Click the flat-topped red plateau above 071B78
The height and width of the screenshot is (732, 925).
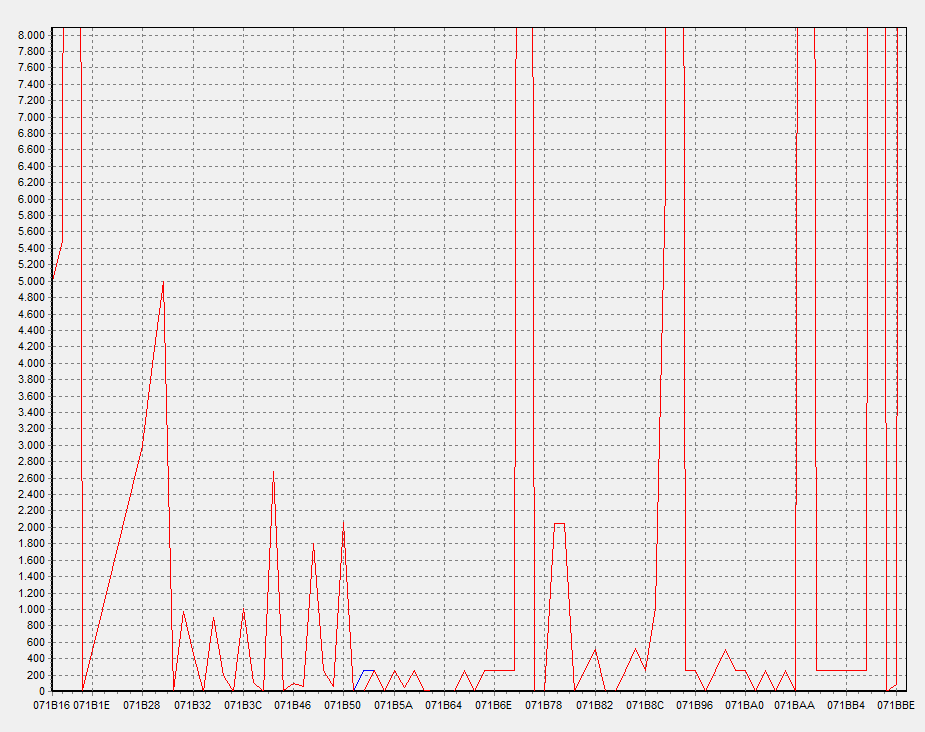coord(559,523)
